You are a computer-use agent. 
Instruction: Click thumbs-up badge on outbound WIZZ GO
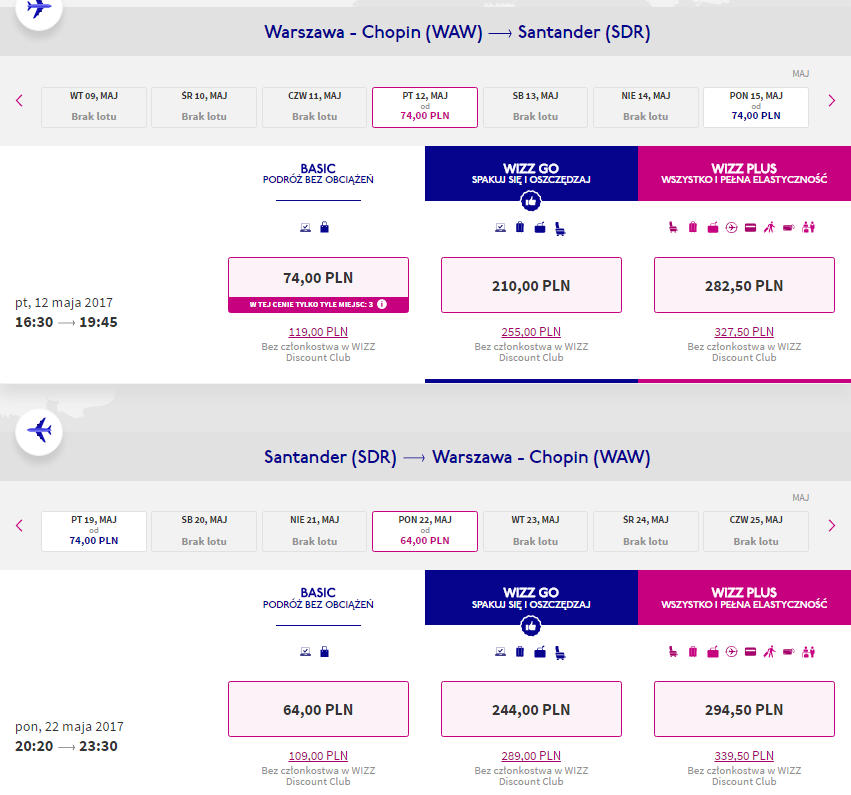[x=531, y=202]
